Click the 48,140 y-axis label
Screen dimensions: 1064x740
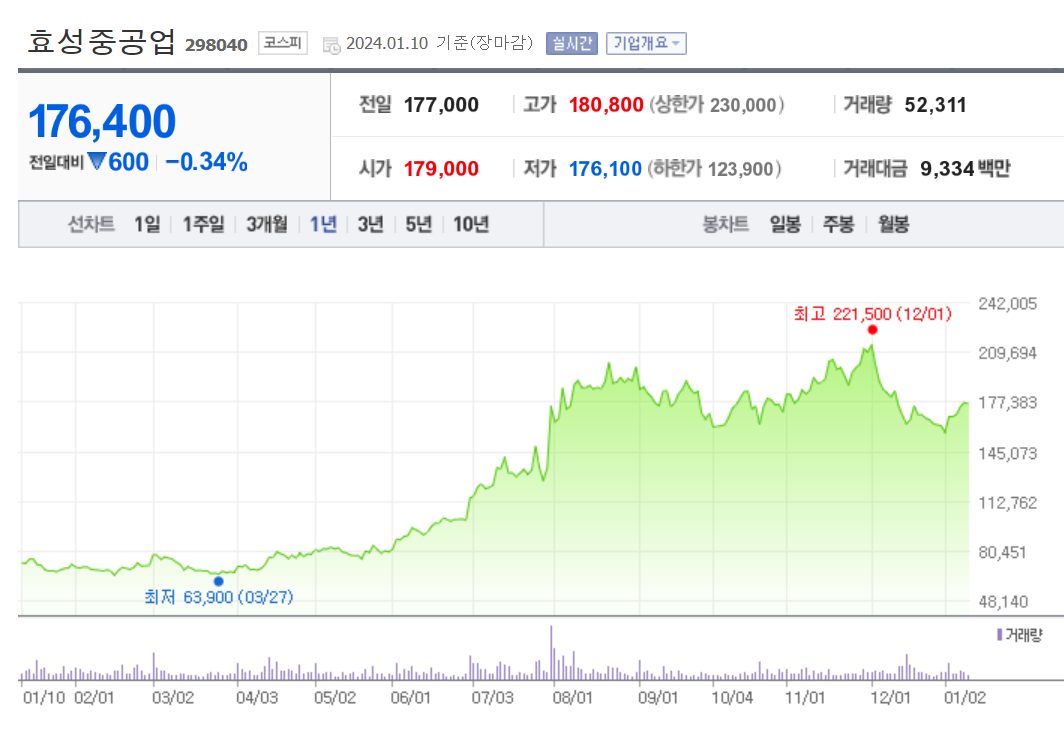pos(1003,602)
